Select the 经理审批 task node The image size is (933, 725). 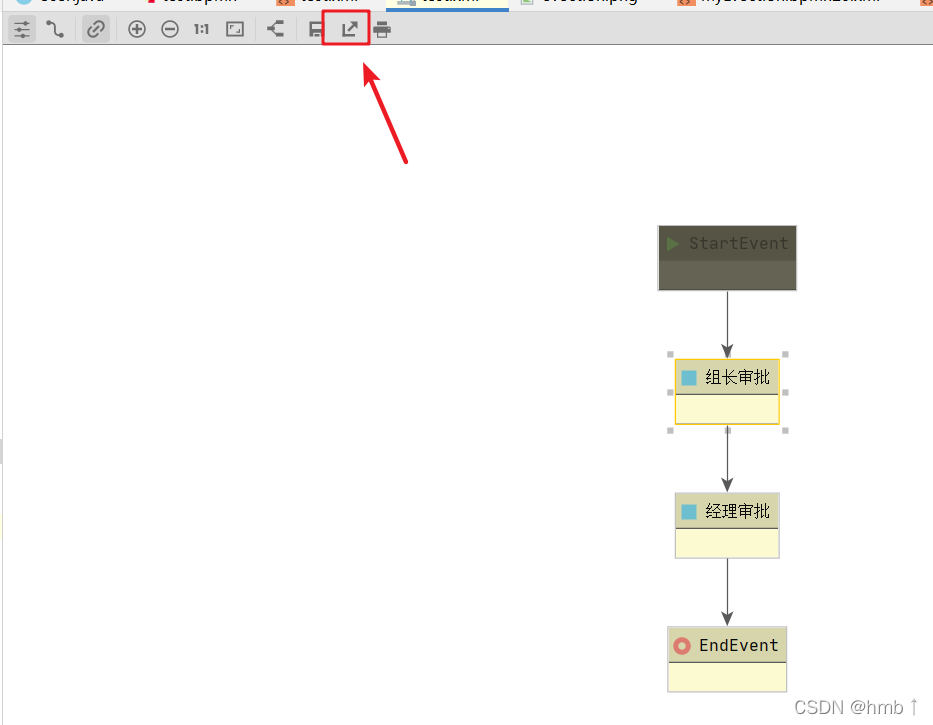(x=727, y=526)
